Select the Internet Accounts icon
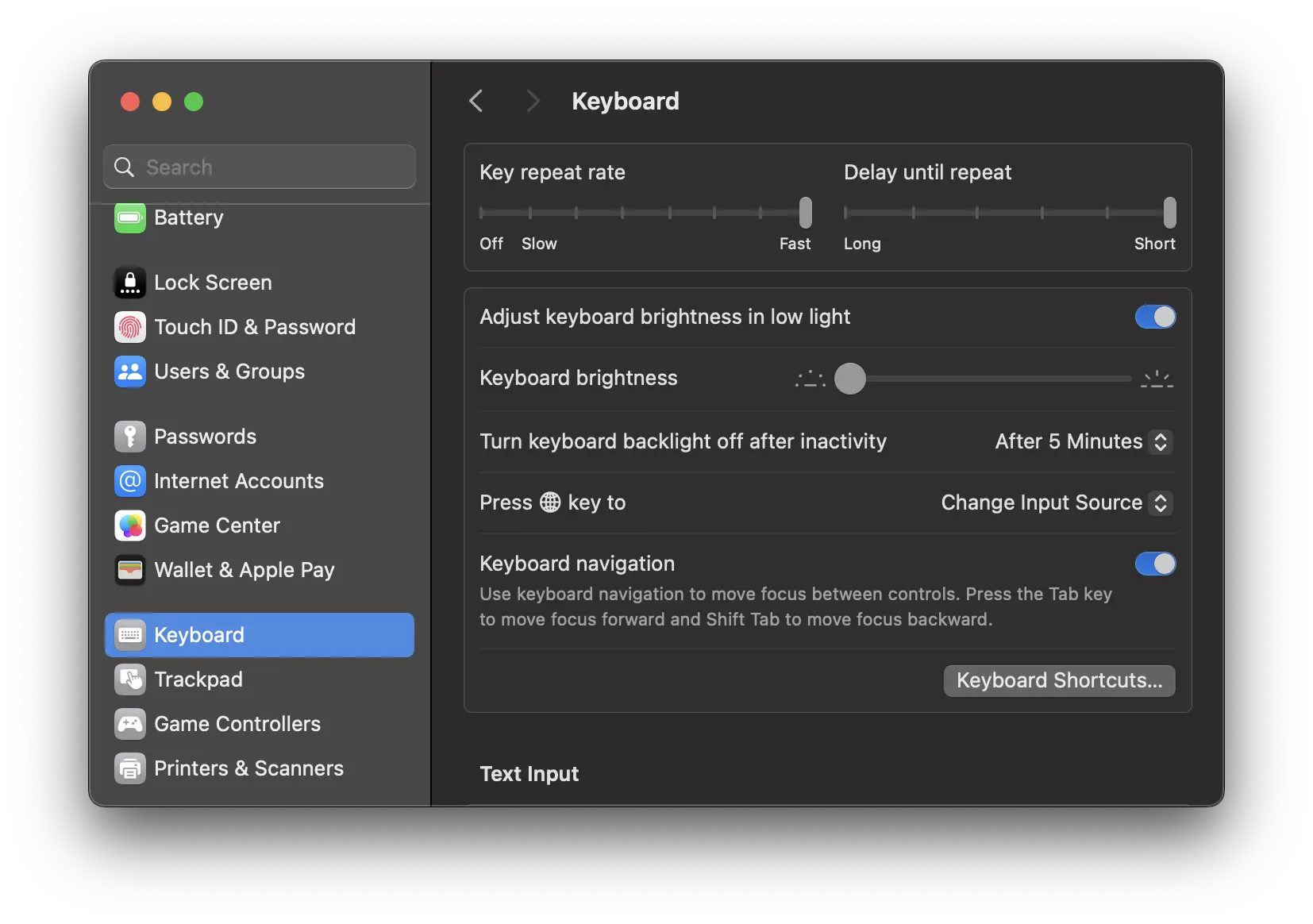Screen dimensions: 1313x924 point(129,481)
